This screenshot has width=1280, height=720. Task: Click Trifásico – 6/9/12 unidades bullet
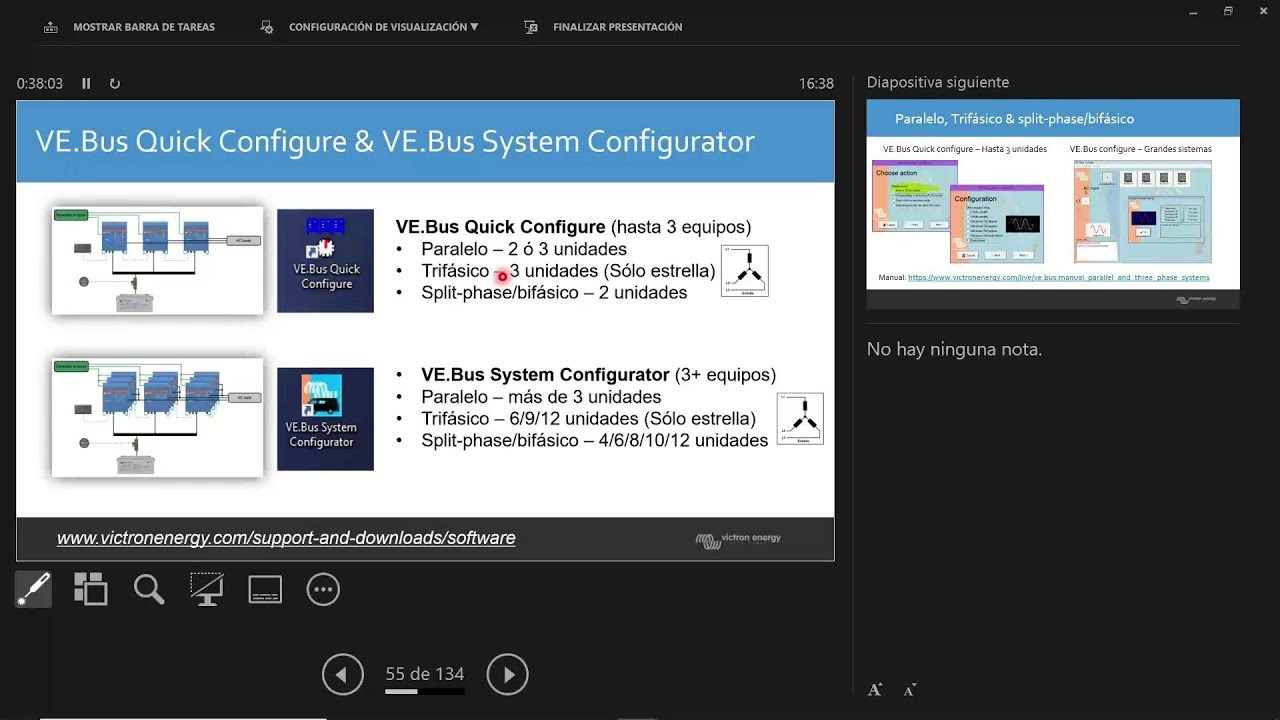[588, 419]
